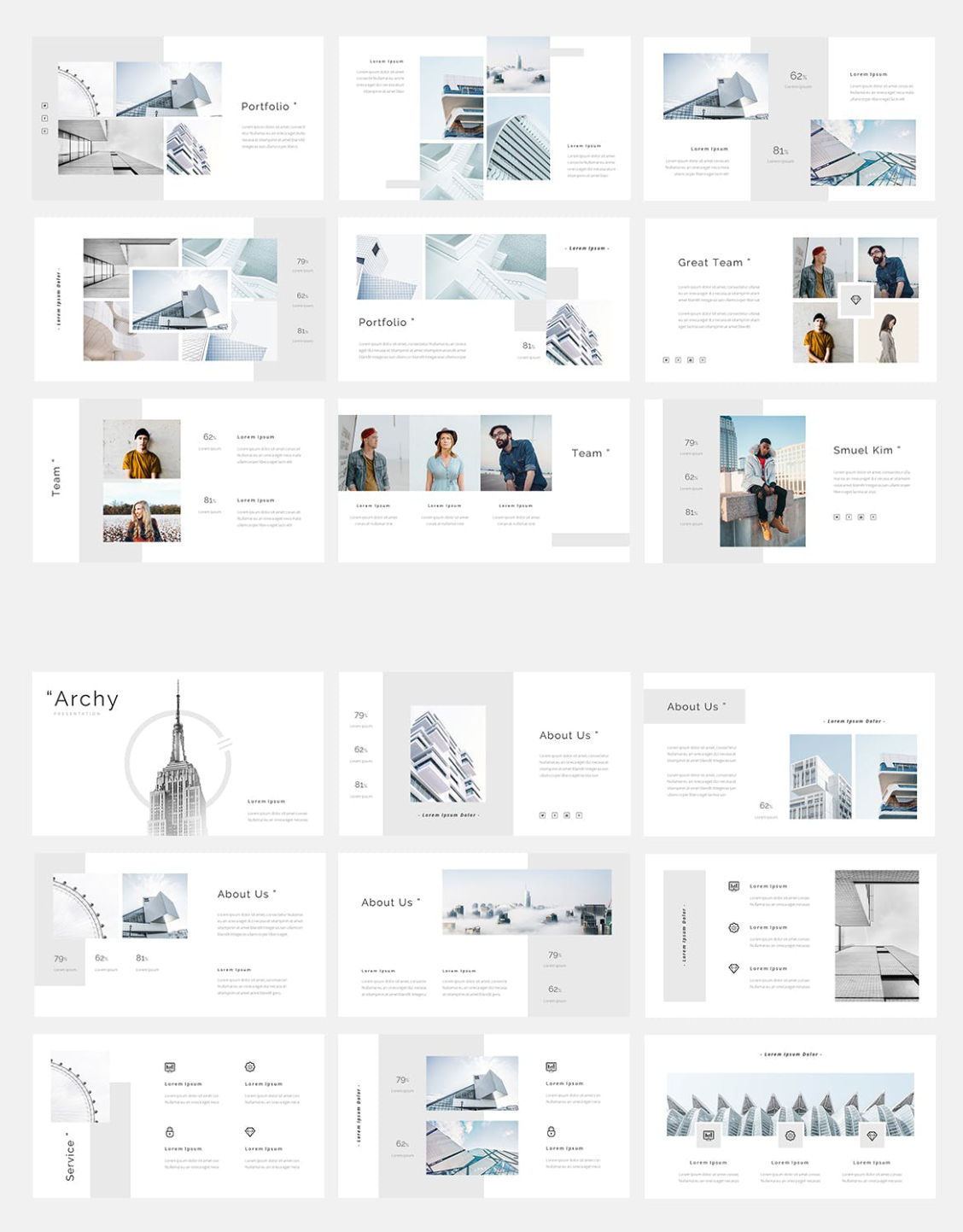
Task: Select the foggy city skyline image
Action: tap(527, 902)
